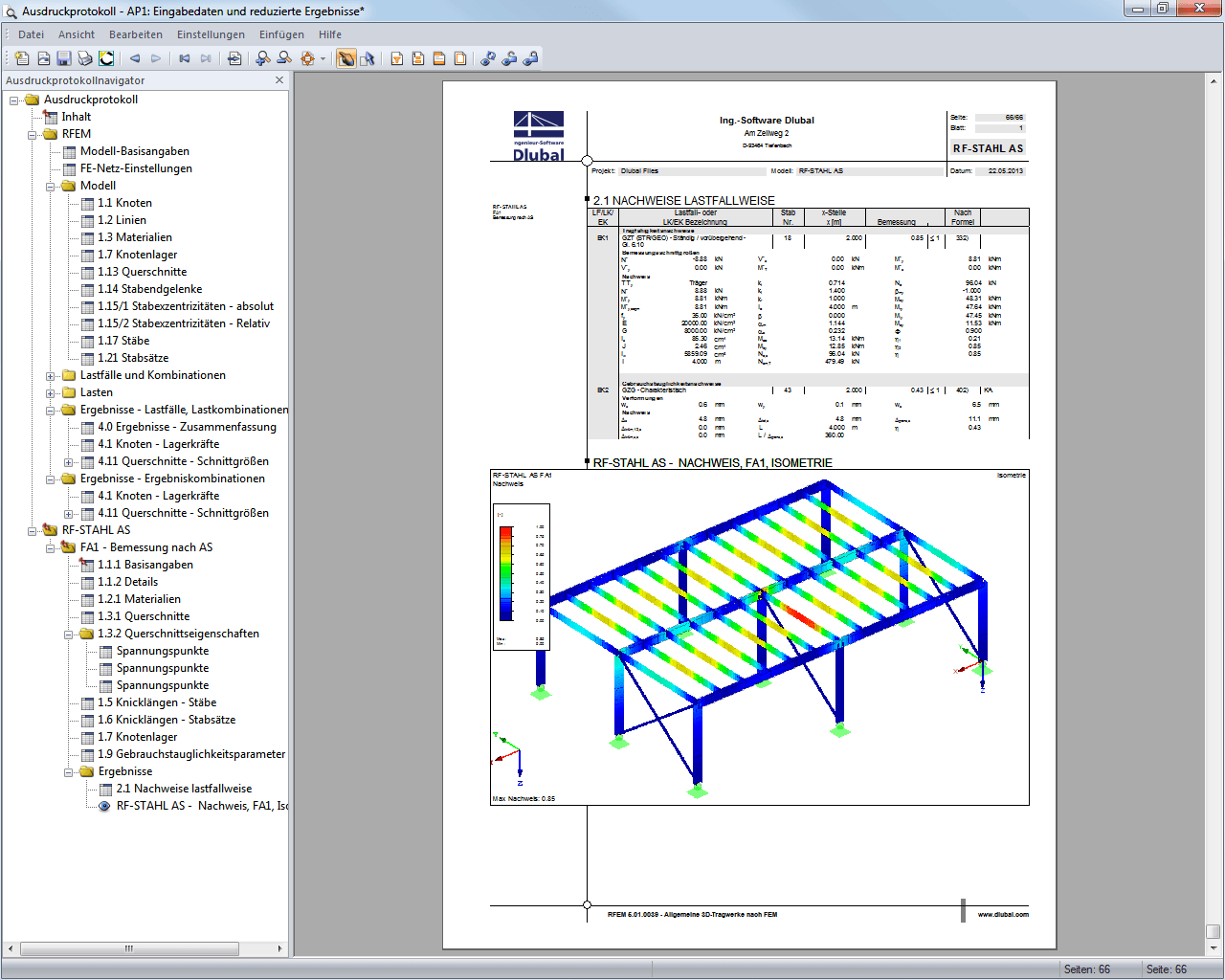Collapse Ergebnisse - Lastfälle, Lastkombinationen node
The width and height of the screenshot is (1225, 980).
click(x=51, y=410)
